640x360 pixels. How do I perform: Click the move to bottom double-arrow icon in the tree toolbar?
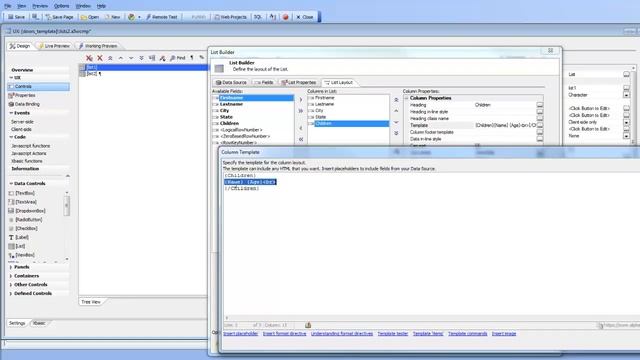coord(141,58)
